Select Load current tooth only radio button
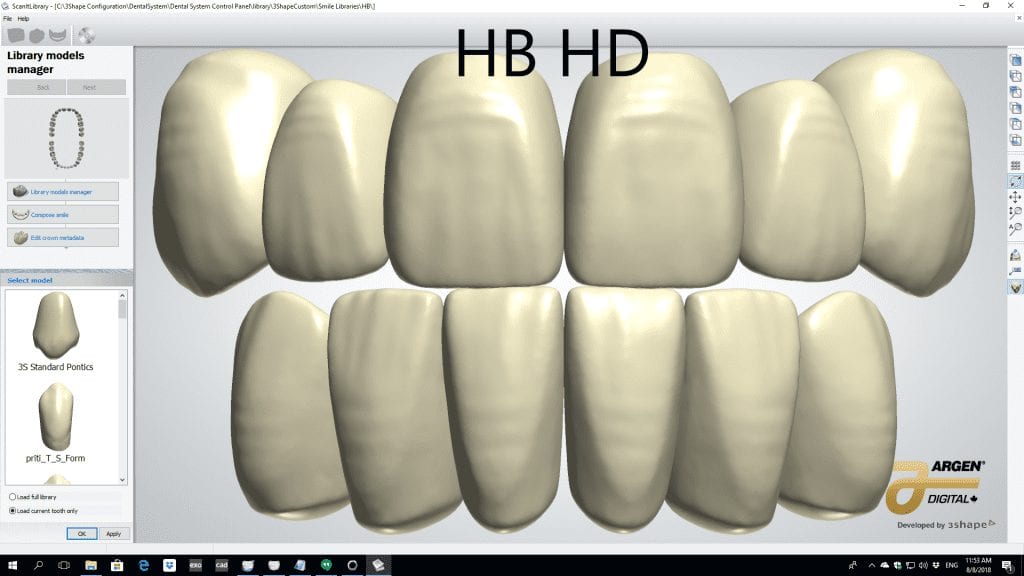 pyautogui.click(x=12, y=510)
